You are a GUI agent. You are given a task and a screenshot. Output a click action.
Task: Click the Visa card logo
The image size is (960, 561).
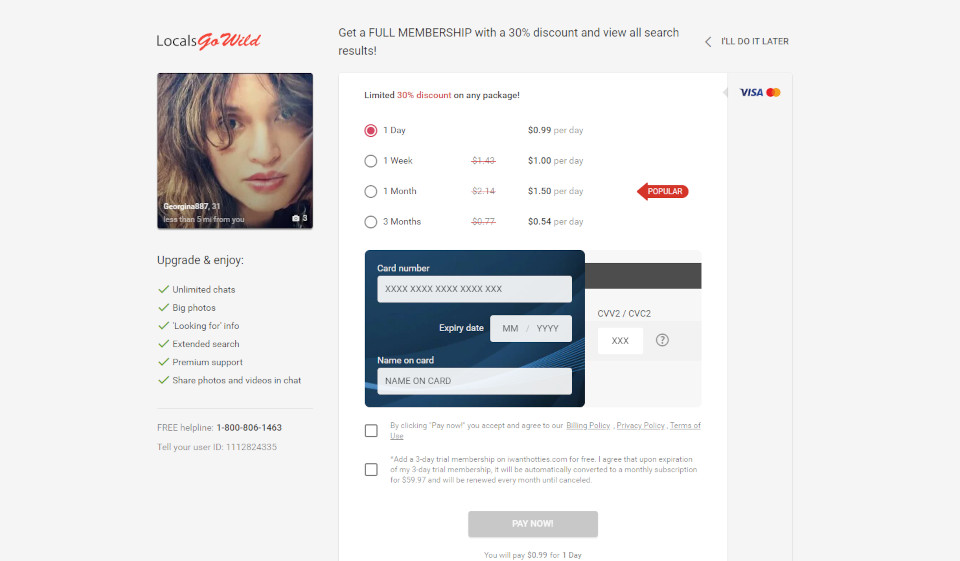point(751,92)
